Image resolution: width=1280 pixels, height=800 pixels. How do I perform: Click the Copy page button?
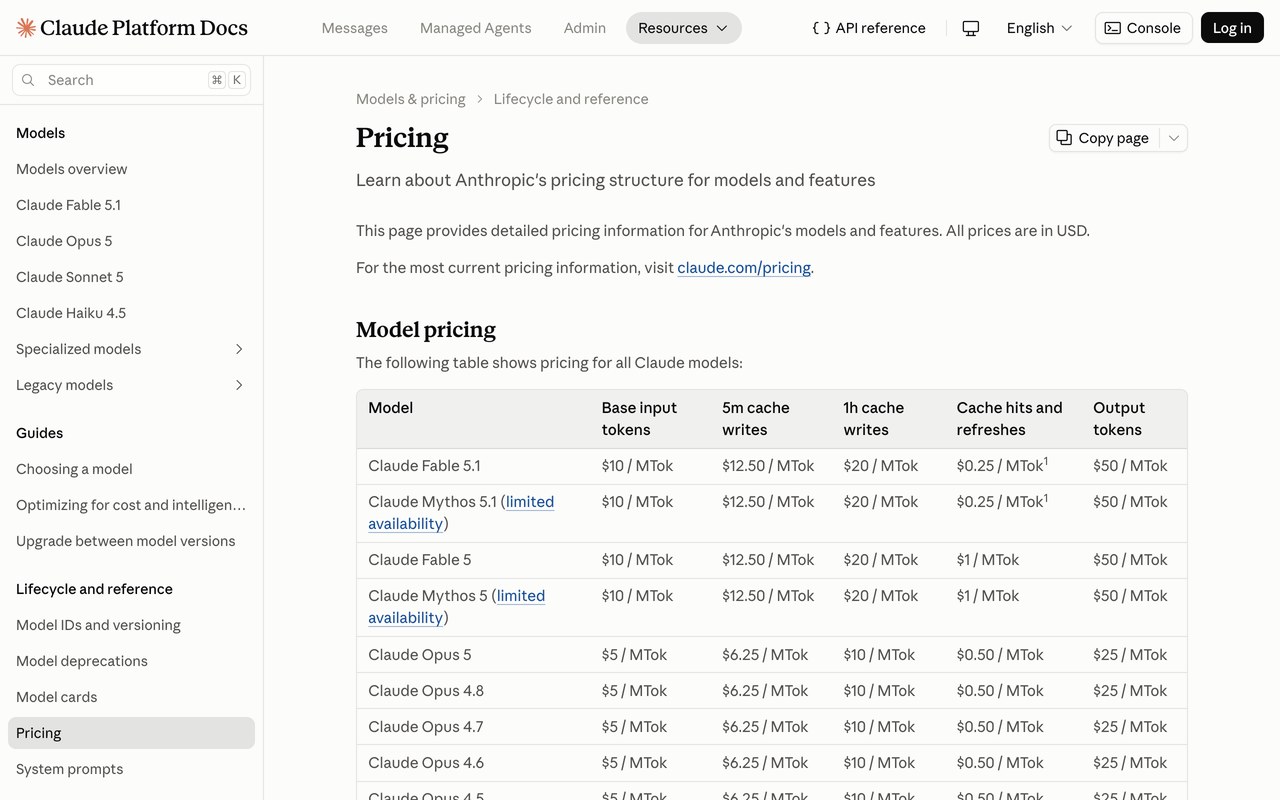[x=1105, y=138]
